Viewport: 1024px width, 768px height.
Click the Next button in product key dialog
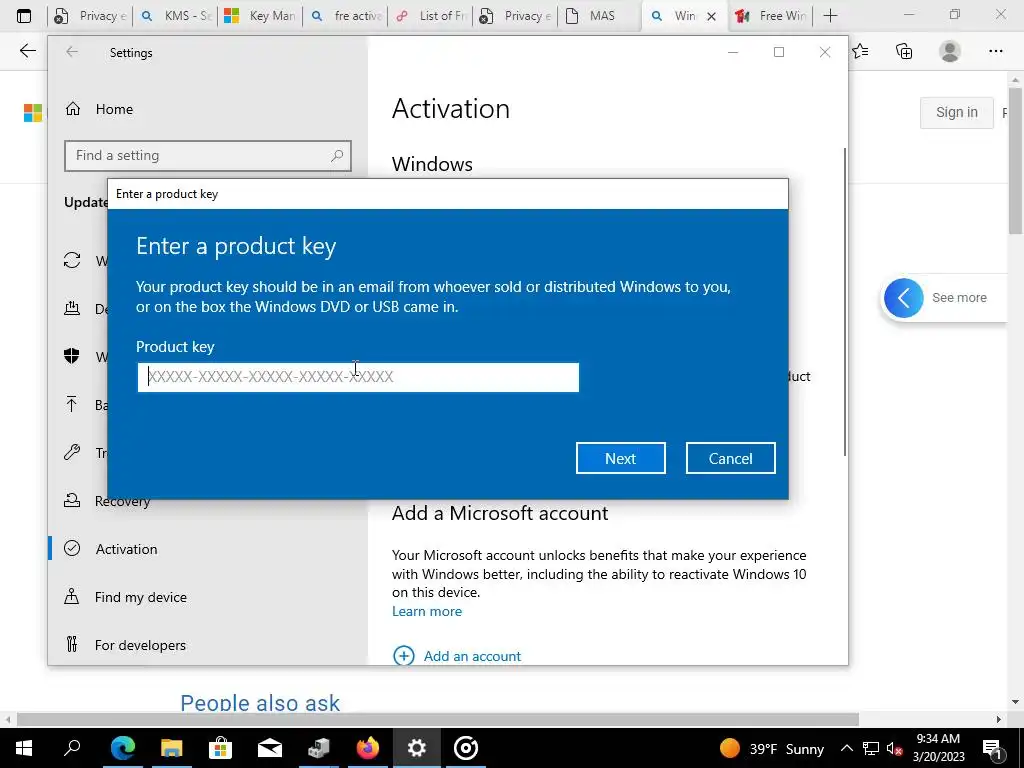click(x=620, y=458)
